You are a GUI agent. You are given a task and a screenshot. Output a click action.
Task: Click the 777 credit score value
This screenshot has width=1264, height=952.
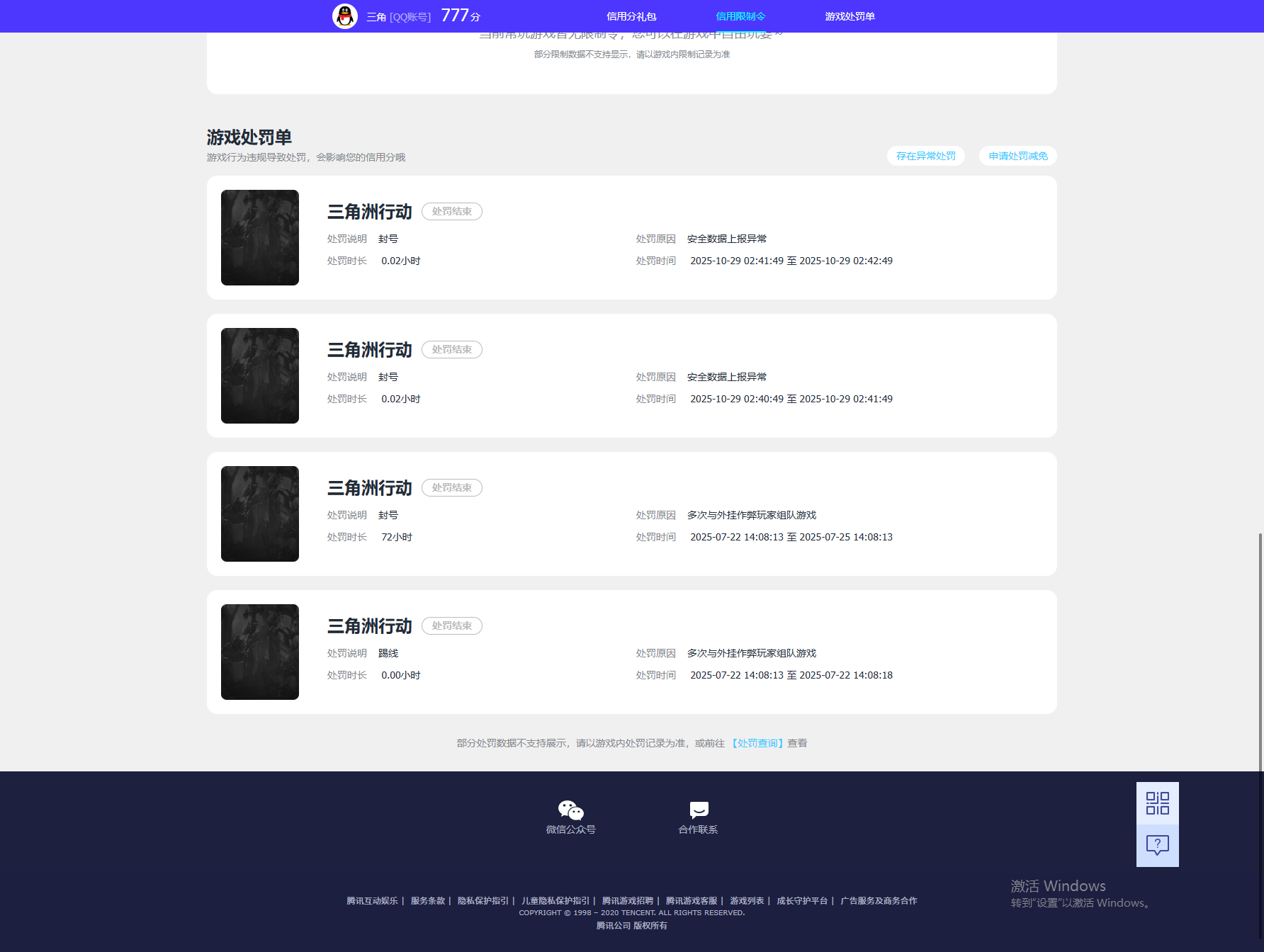click(x=455, y=16)
